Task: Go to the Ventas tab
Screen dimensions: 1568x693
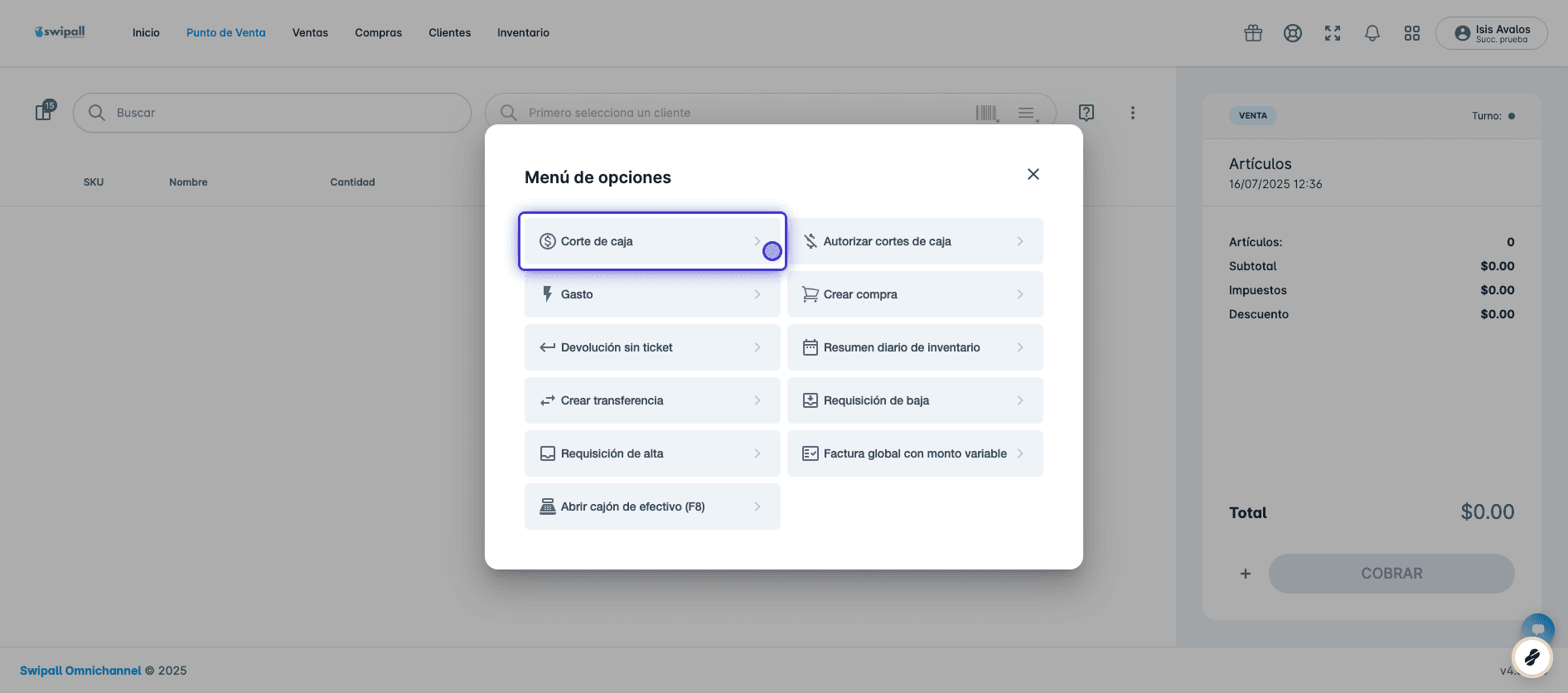Action: pyautogui.click(x=310, y=33)
